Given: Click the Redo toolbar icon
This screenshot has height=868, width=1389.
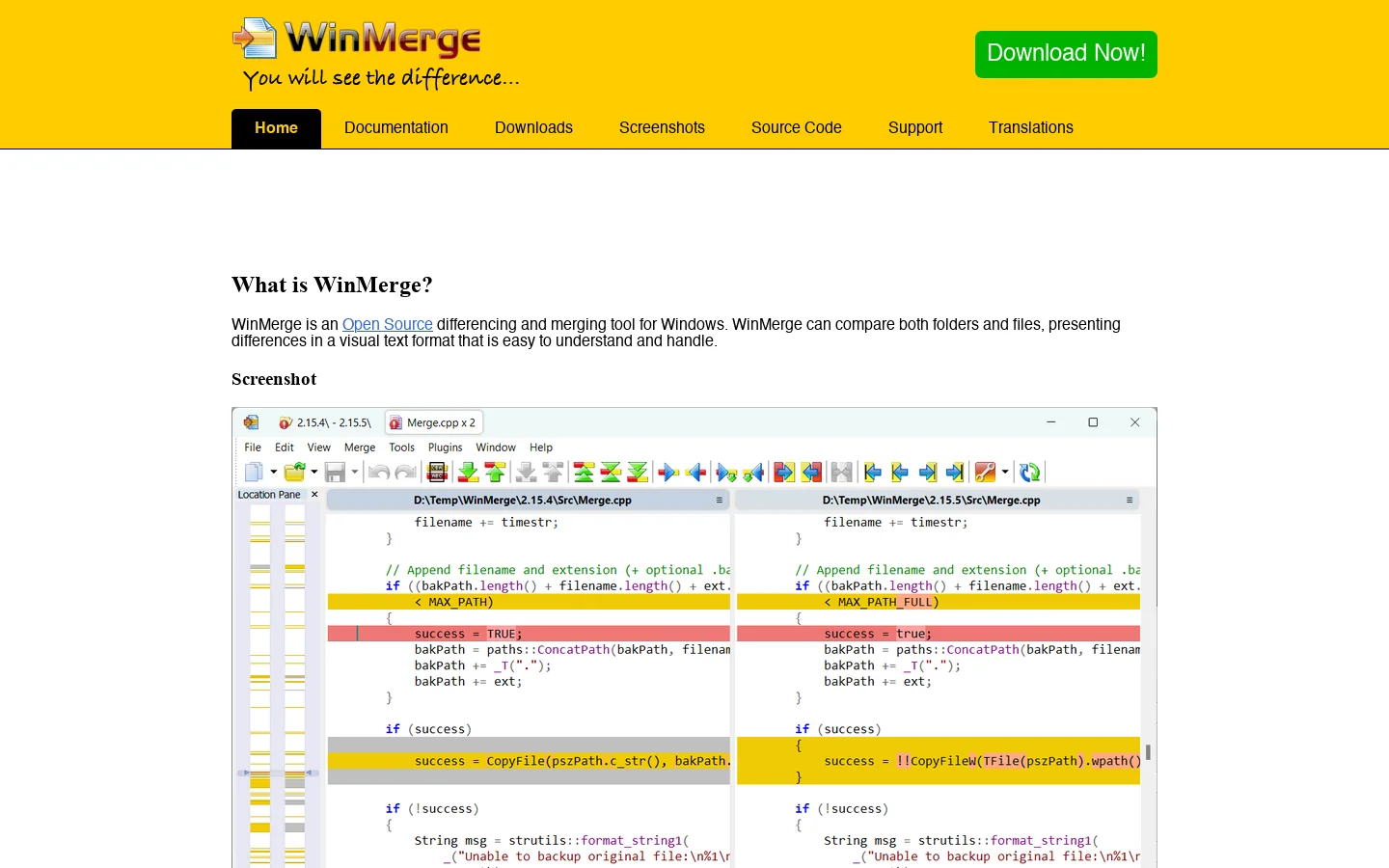Looking at the screenshot, I should (x=406, y=472).
